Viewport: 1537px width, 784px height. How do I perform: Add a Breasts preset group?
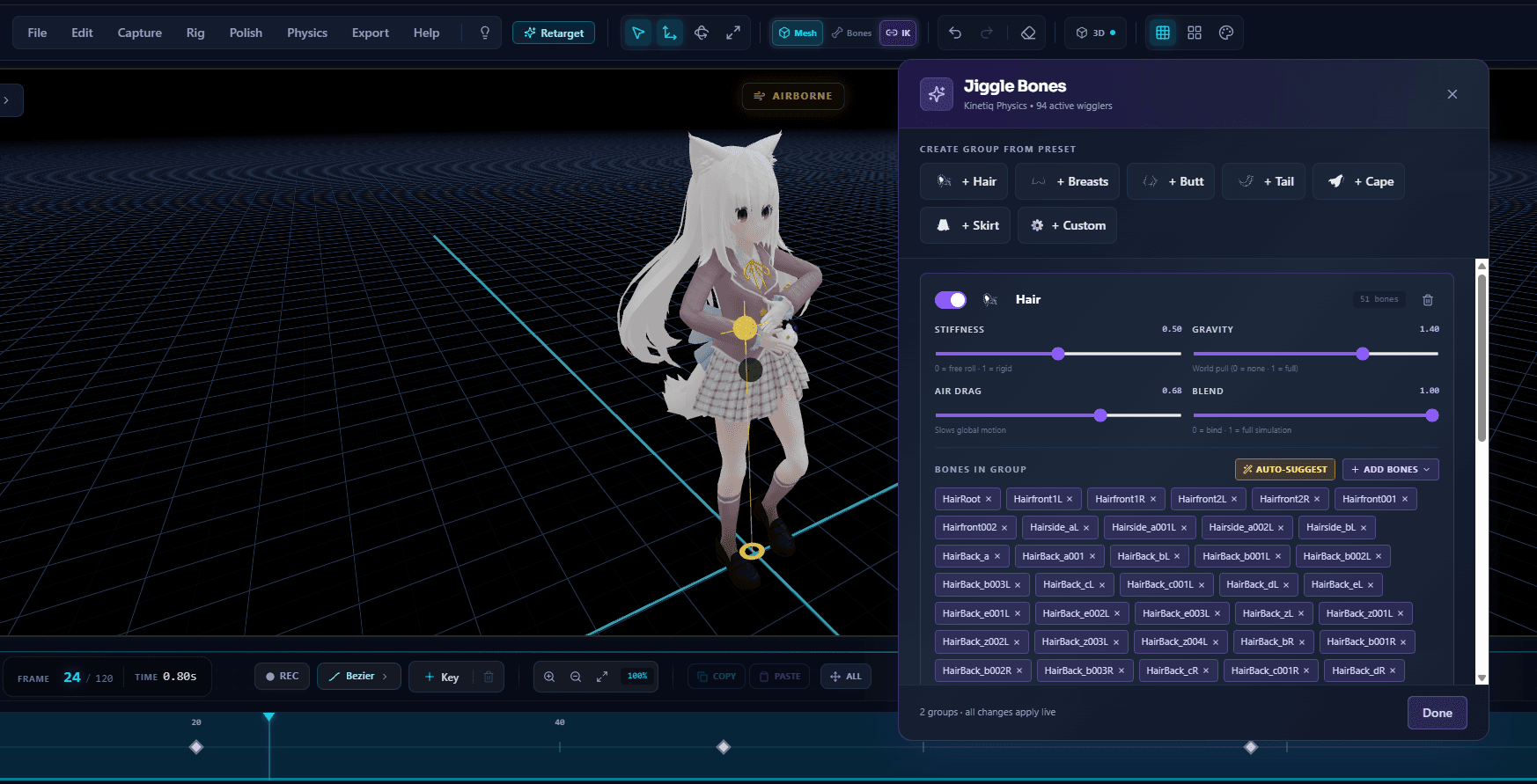click(x=1067, y=181)
